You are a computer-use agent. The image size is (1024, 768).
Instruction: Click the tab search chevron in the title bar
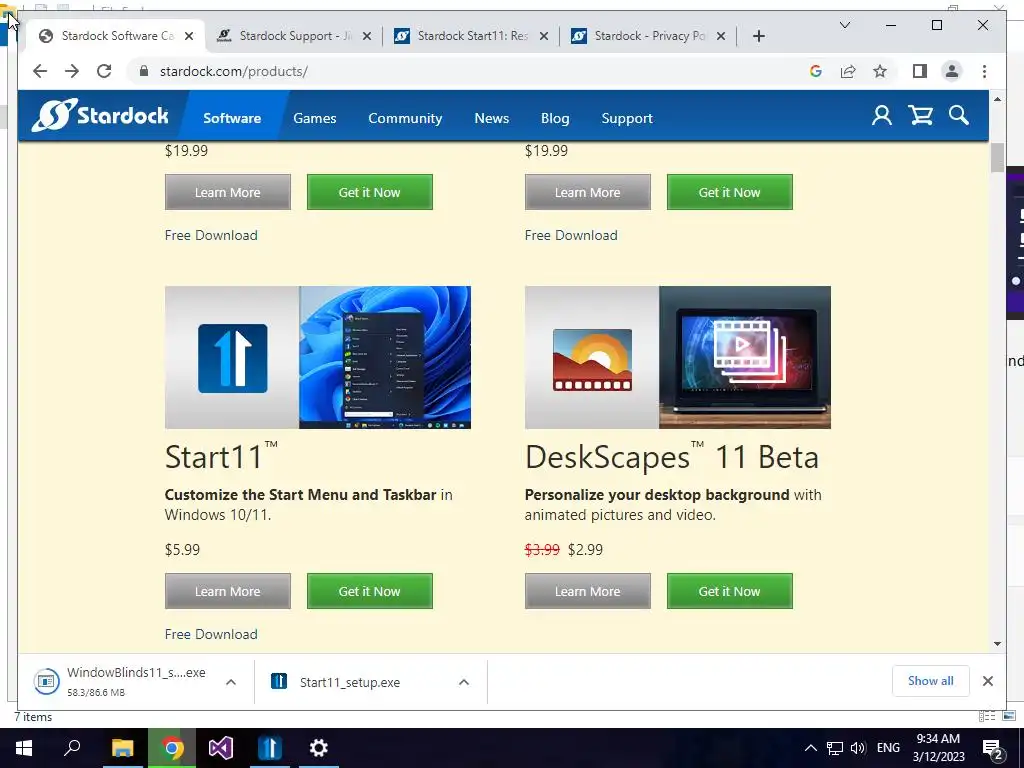point(844,25)
